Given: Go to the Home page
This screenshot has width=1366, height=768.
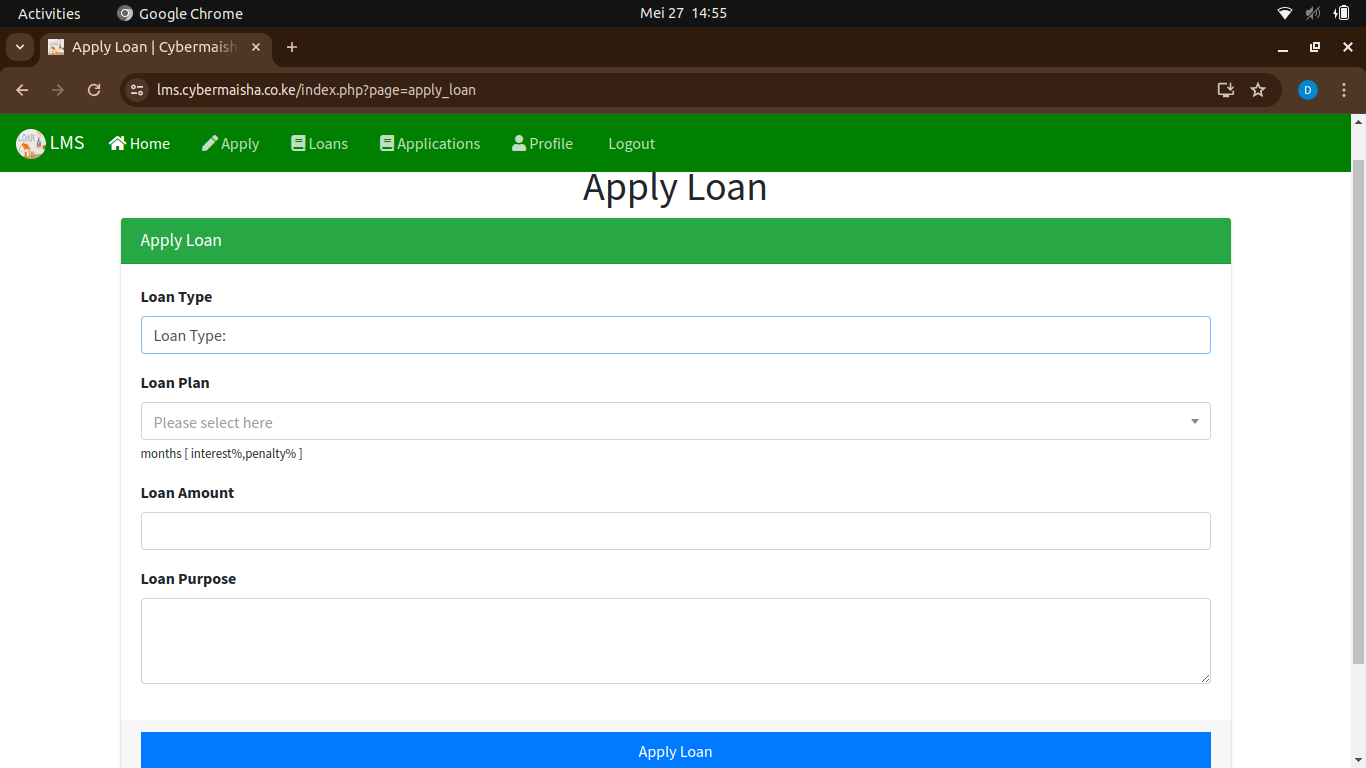Looking at the screenshot, I should (139, 143).
